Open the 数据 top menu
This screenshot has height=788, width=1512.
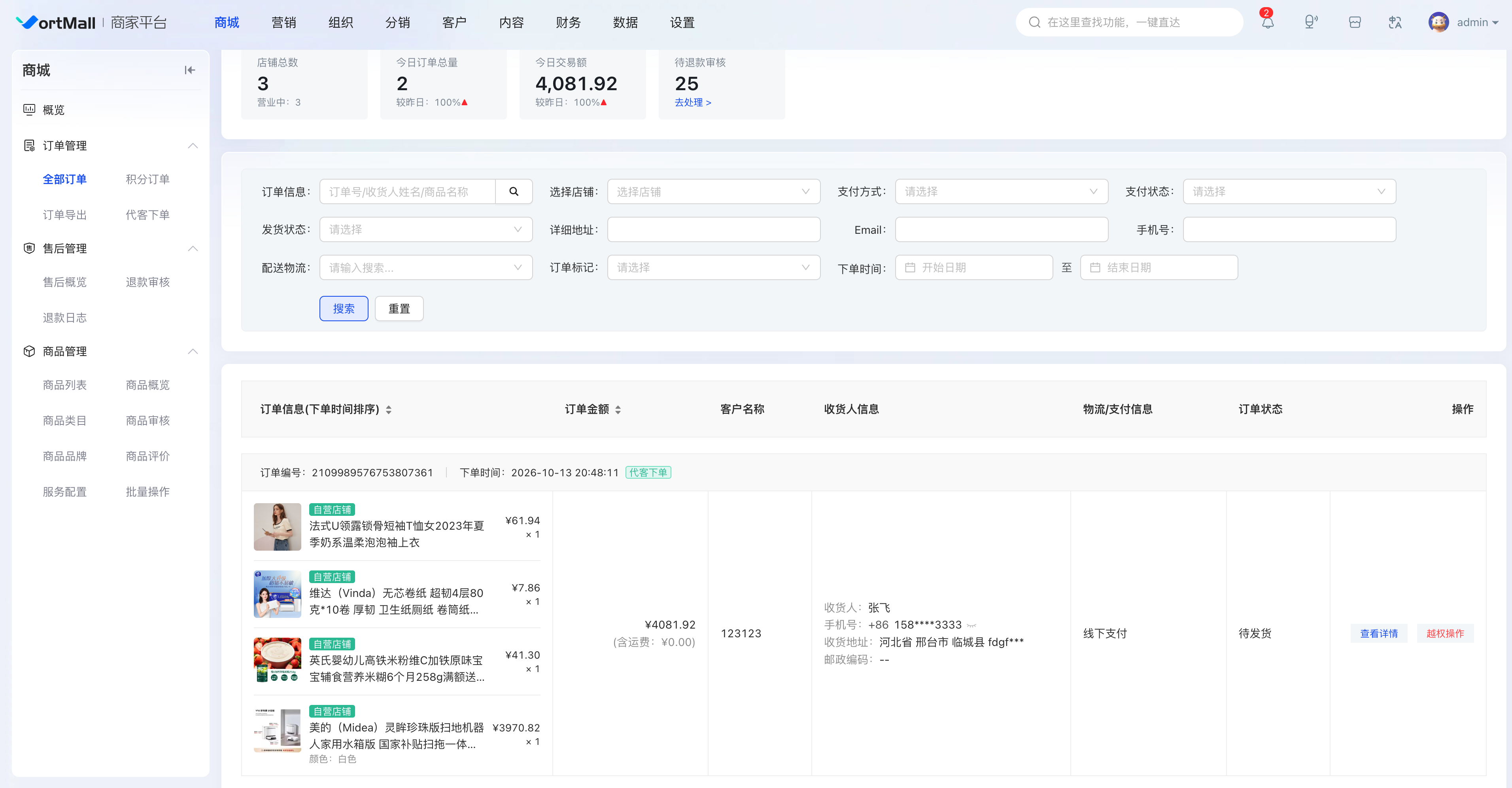(625, 22)
